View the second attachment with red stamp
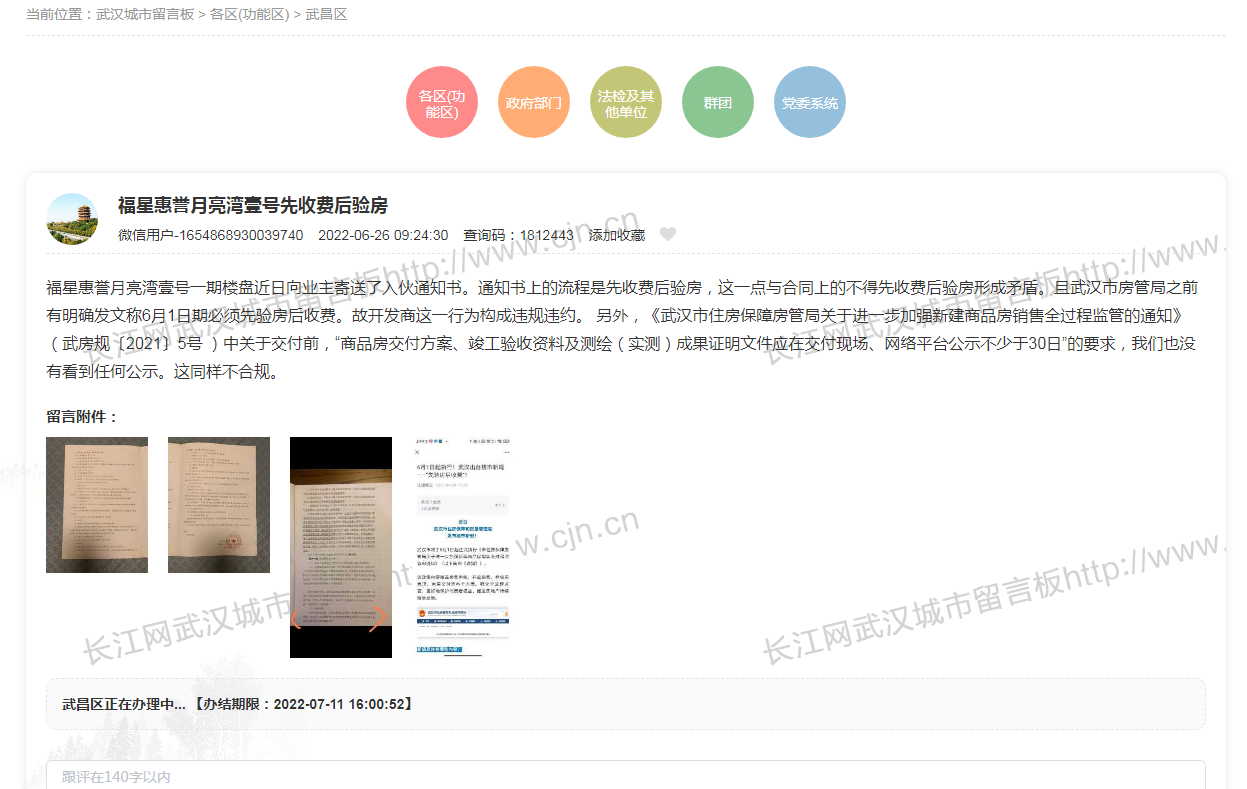 (219, 505)
